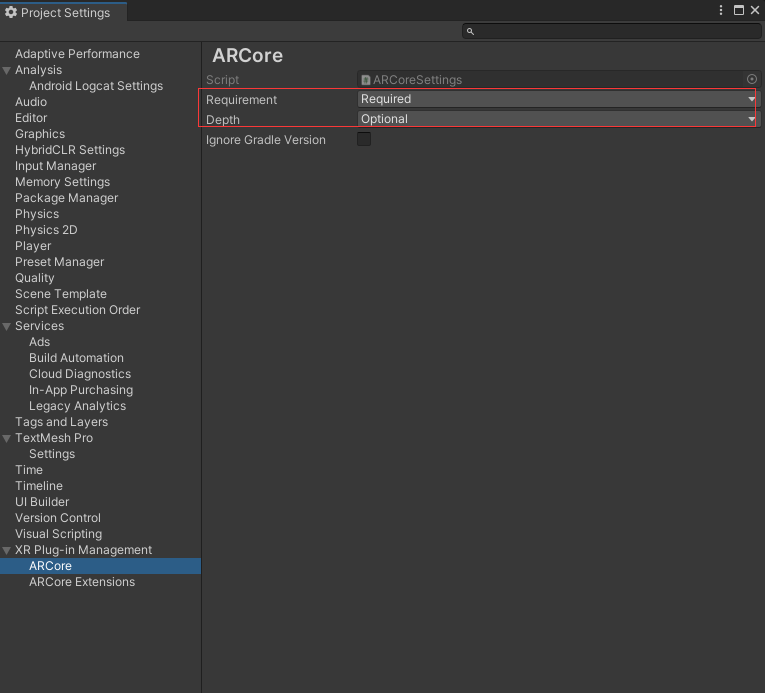Close the Project Settings window
765x693 pixels.
click(x=755, y=10)
